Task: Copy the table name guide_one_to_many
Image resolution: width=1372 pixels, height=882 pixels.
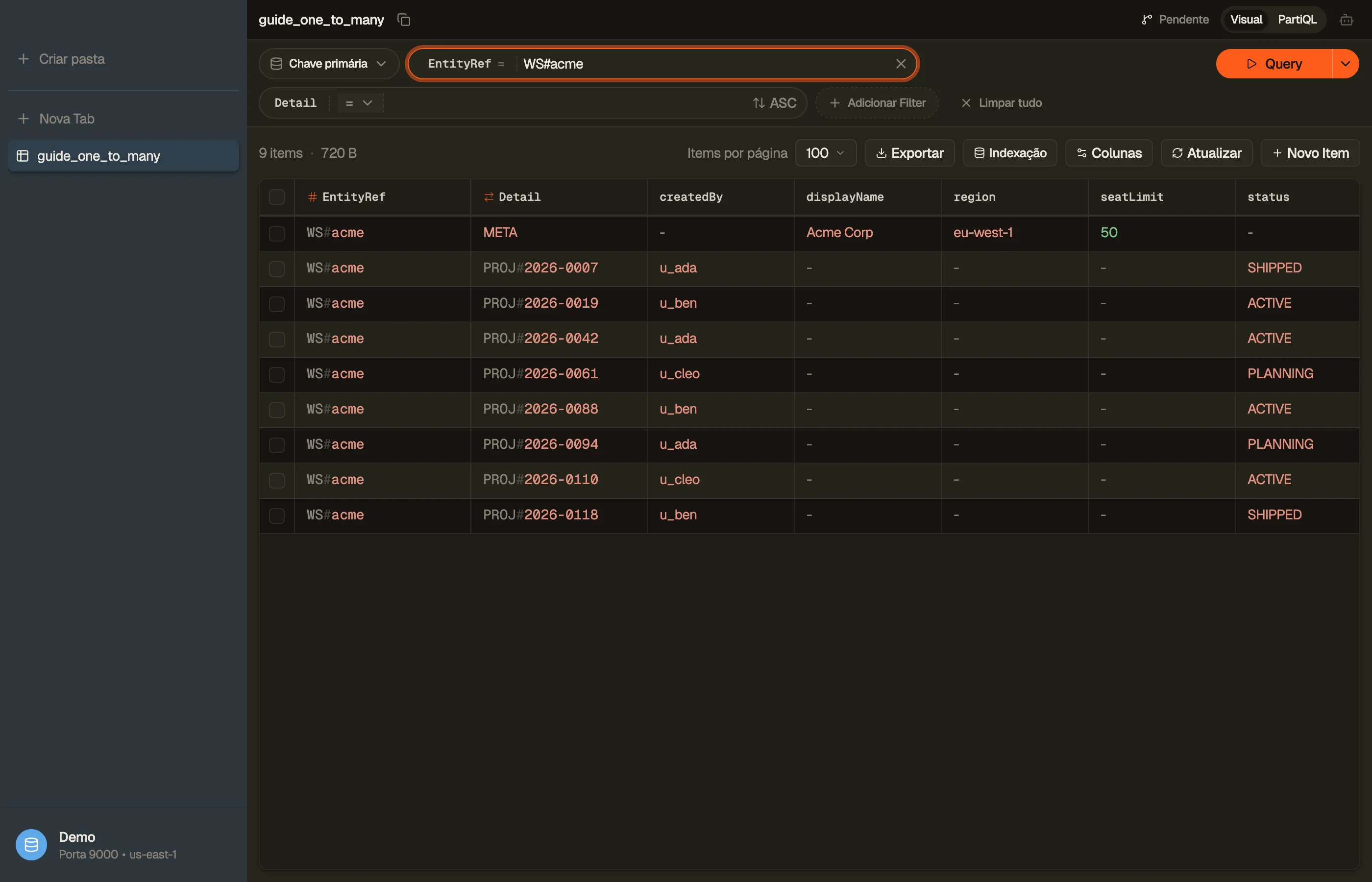Action: click(x=404, y=20)
